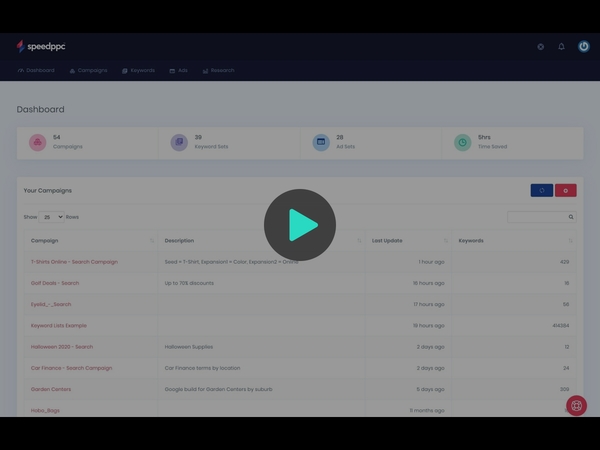Click the '19 hours ago' cell
This screenshot has width=600, height=450.
(x=429, y=326)
